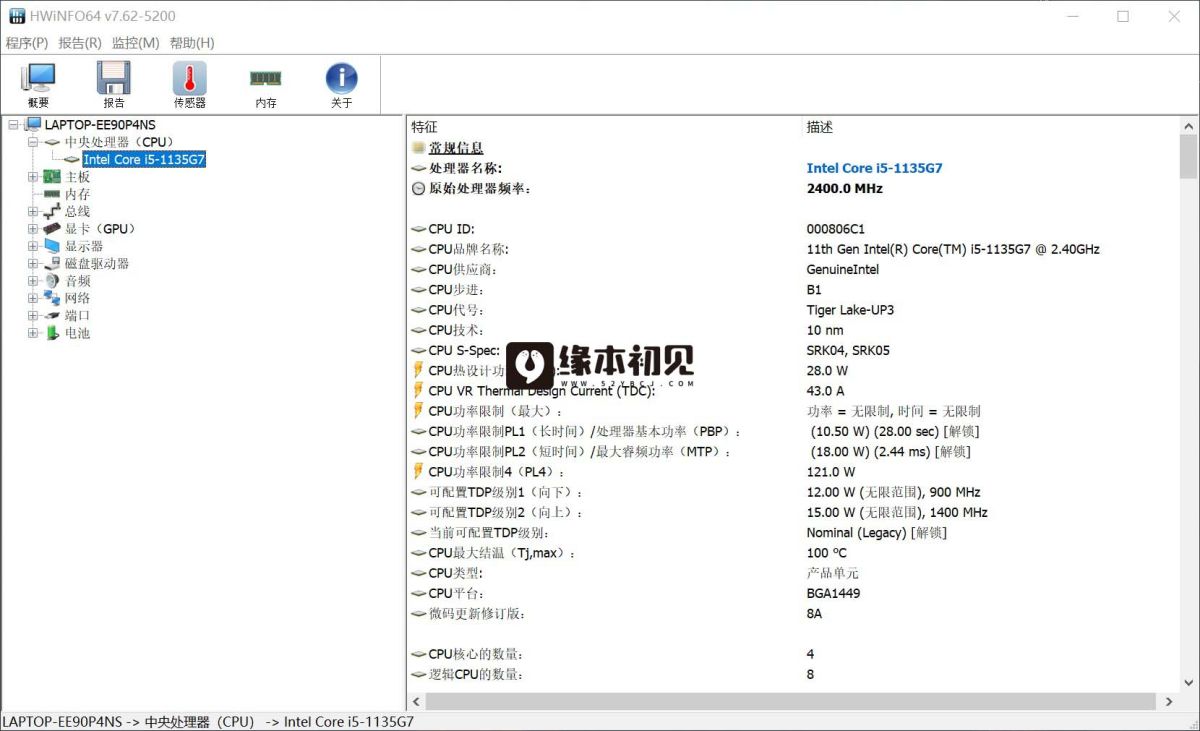The height and width of the screenshot is (731, 1200).
Task: Click the lightning icon beside CPU功率限制4（PL4）
Action: (419, 471)
